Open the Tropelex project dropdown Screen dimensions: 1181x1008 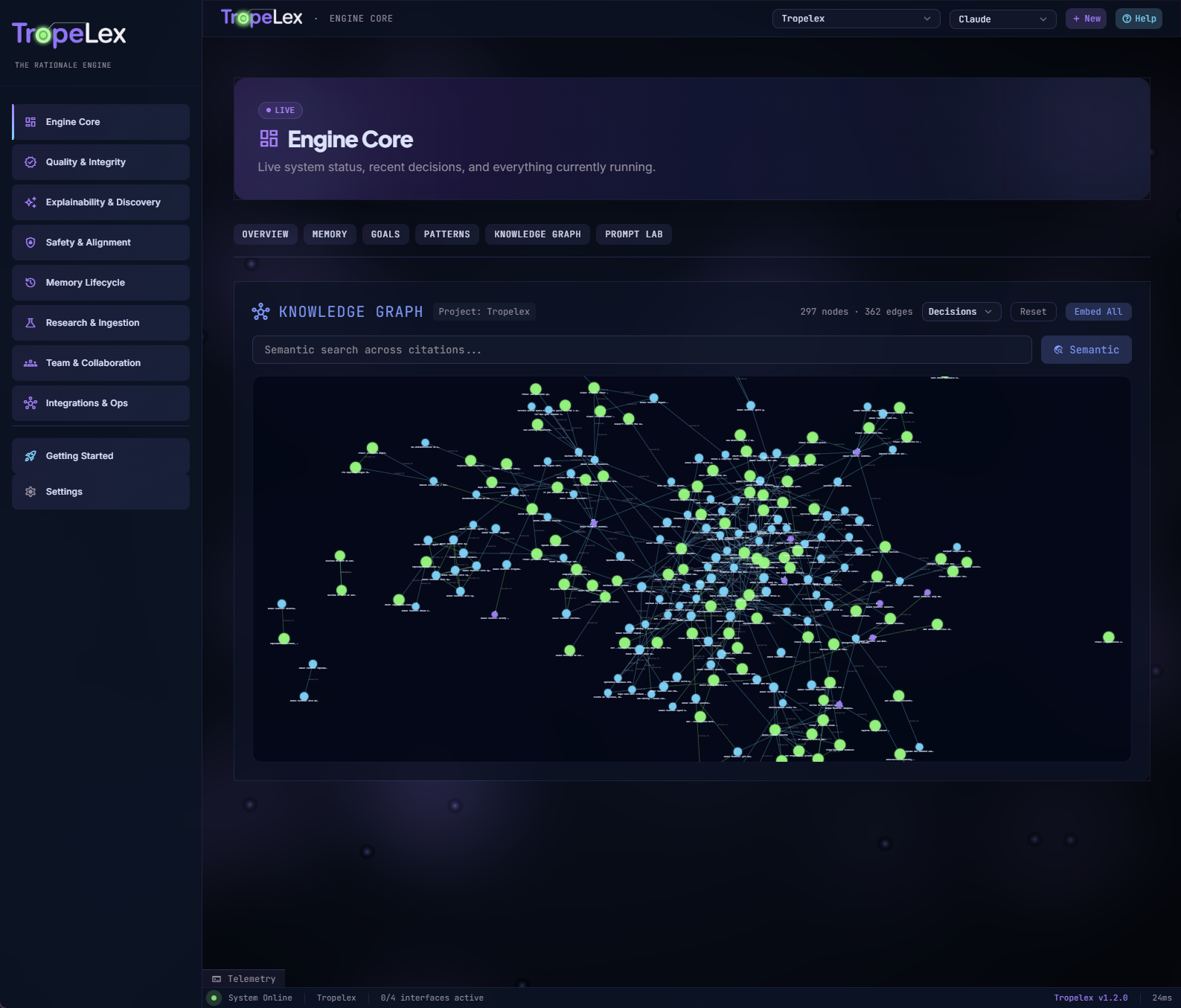[x=857, y=19]
